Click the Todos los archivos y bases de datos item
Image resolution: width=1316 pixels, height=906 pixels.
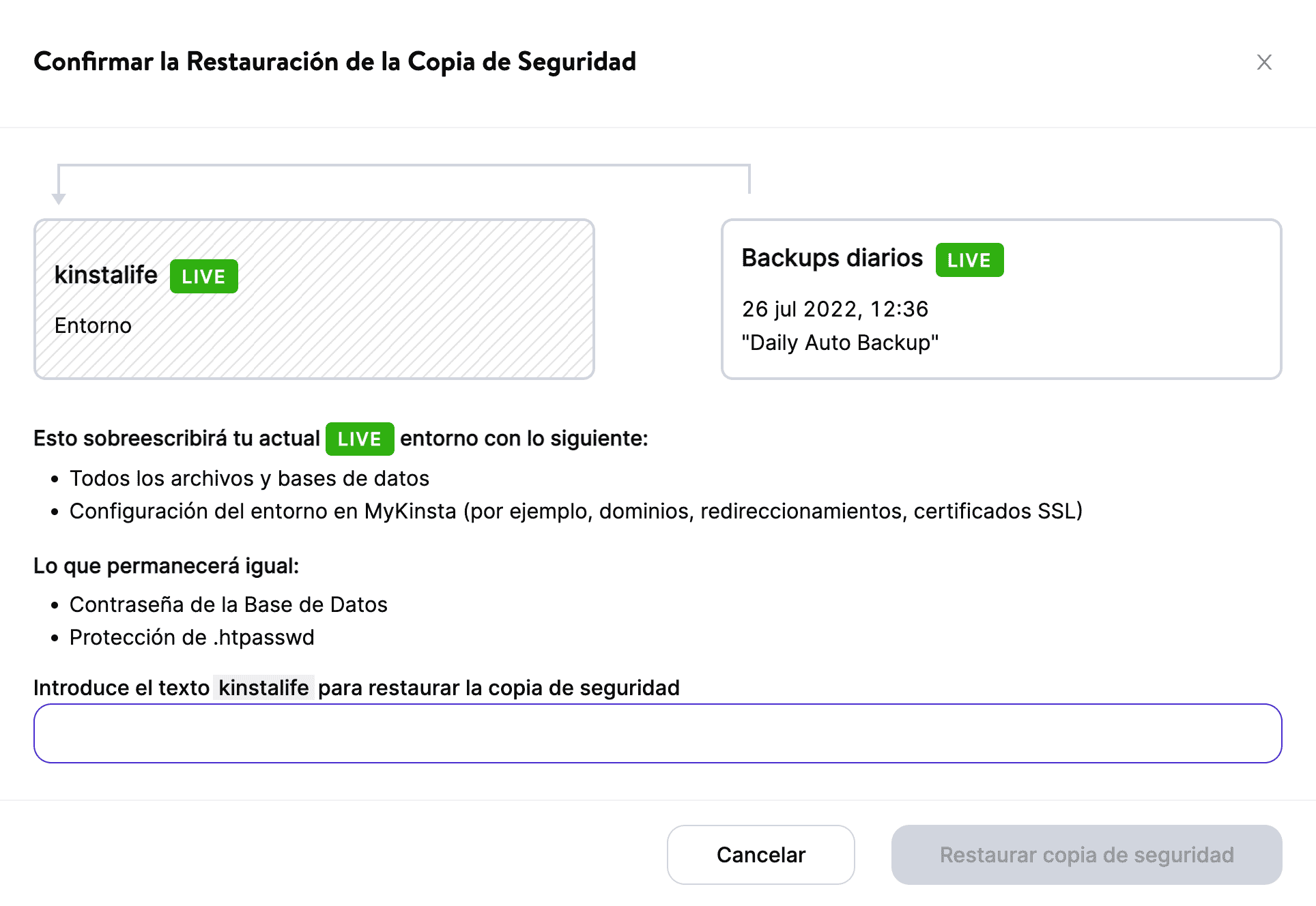coord(249,478)
